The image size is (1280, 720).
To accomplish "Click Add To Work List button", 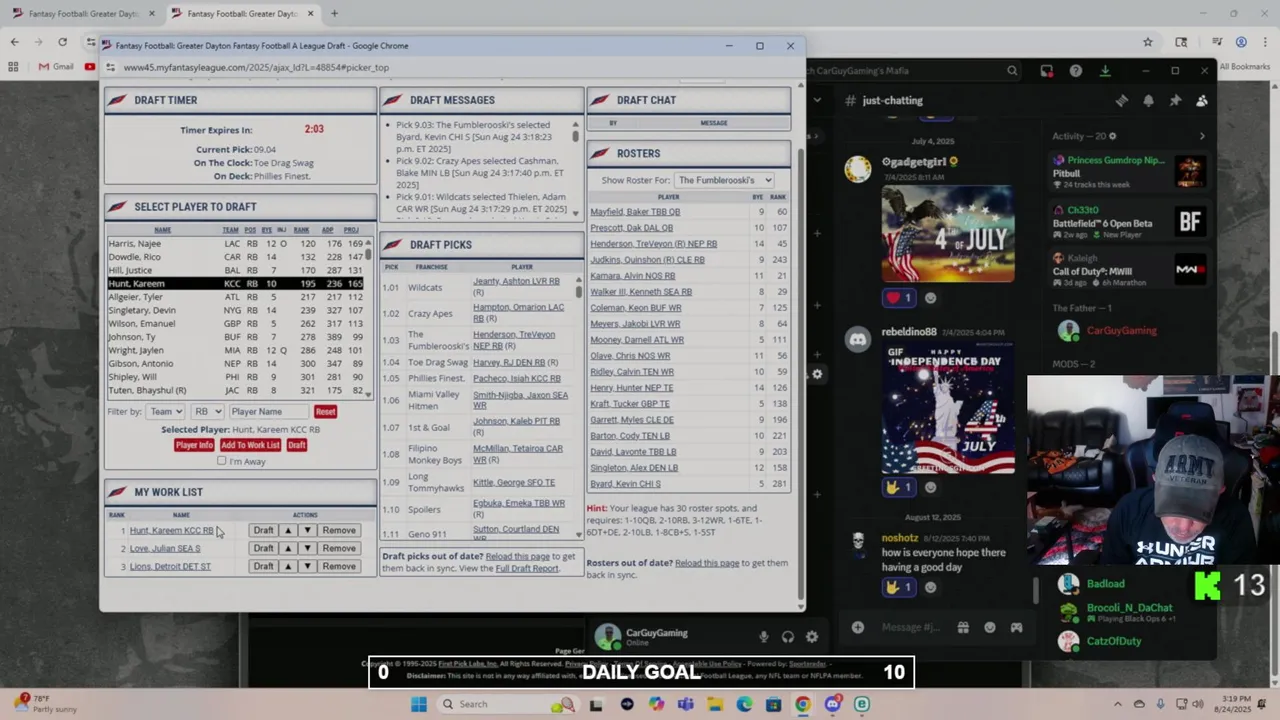I will pyautogui.click(x=250, y=445).
